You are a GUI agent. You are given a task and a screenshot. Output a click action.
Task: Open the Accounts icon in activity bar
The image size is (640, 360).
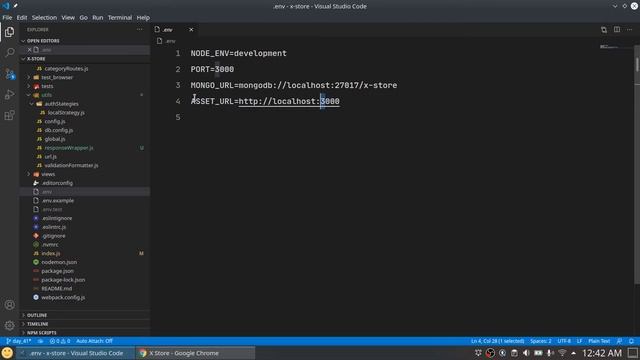coord(9,305)
